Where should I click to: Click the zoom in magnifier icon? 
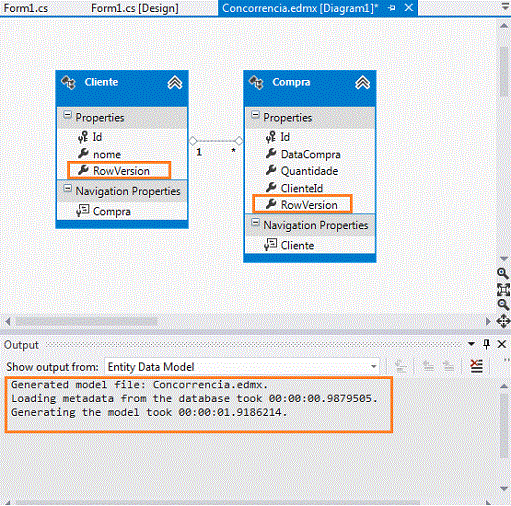pyautogui.click(x=503, y=273)
